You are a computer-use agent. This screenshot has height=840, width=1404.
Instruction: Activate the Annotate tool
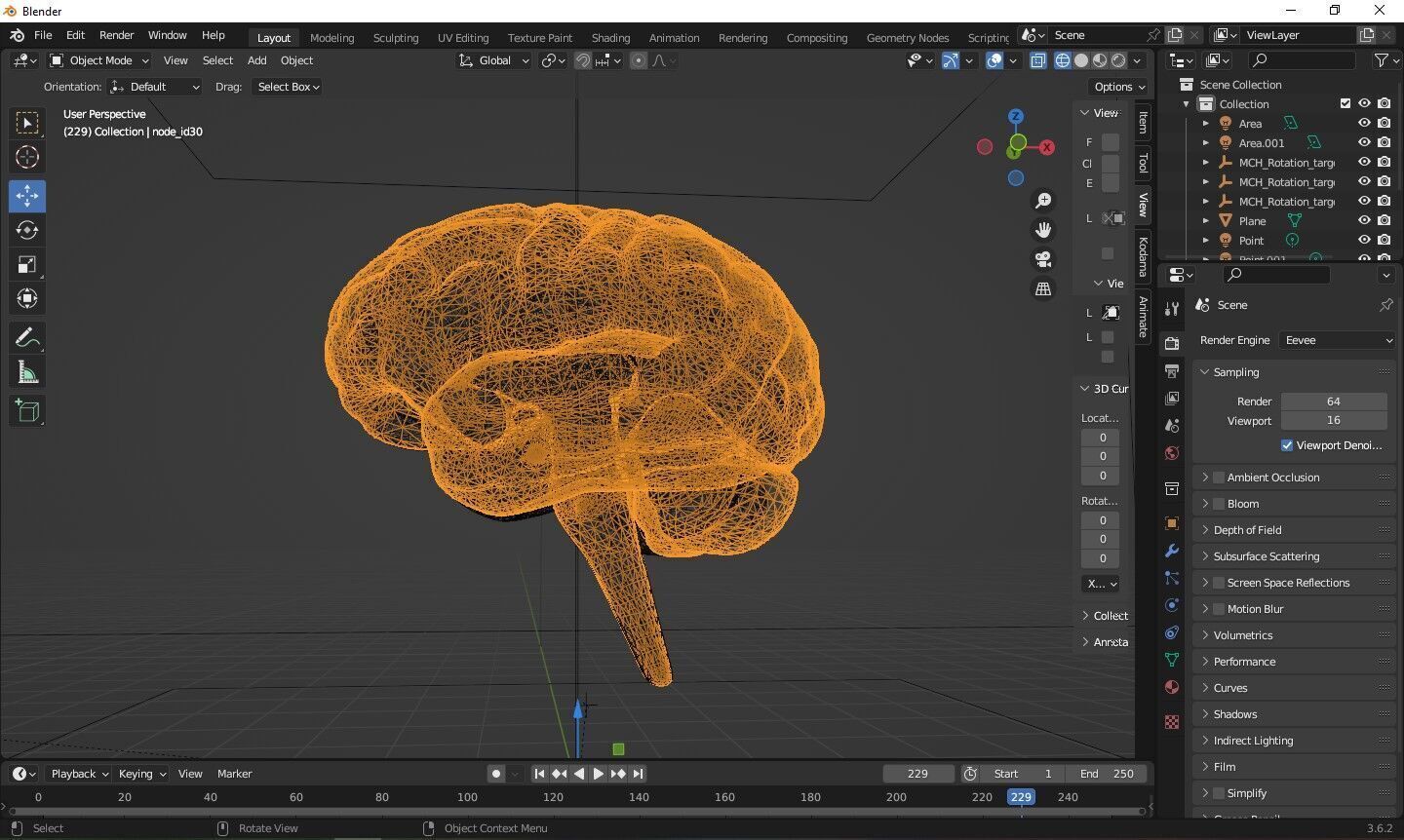27,338
